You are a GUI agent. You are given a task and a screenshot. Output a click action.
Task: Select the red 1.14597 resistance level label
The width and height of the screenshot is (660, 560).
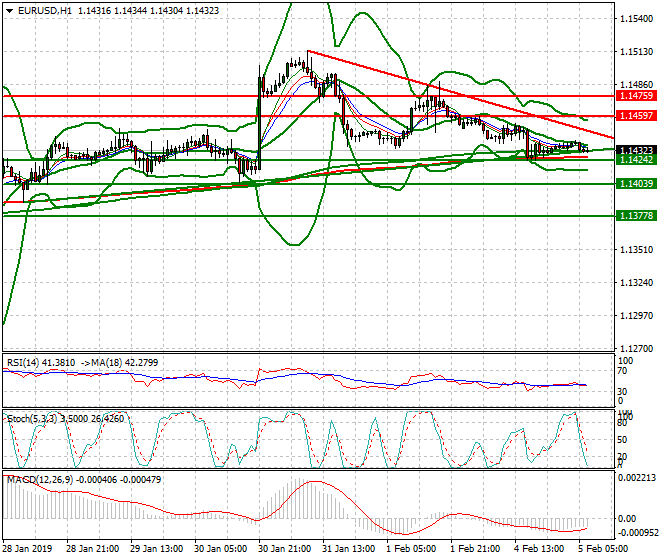pyautogui.click(x=636, y=115)
